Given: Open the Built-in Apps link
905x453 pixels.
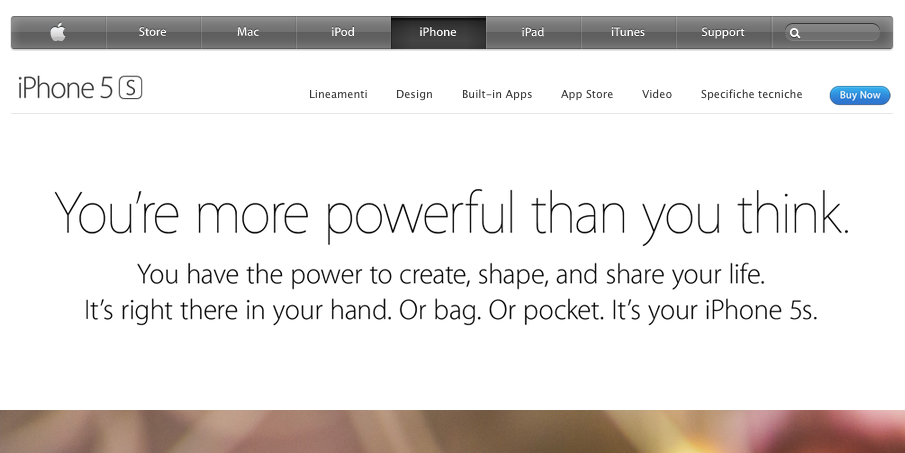Looking at the screenshot, I should tap(497, 94).
